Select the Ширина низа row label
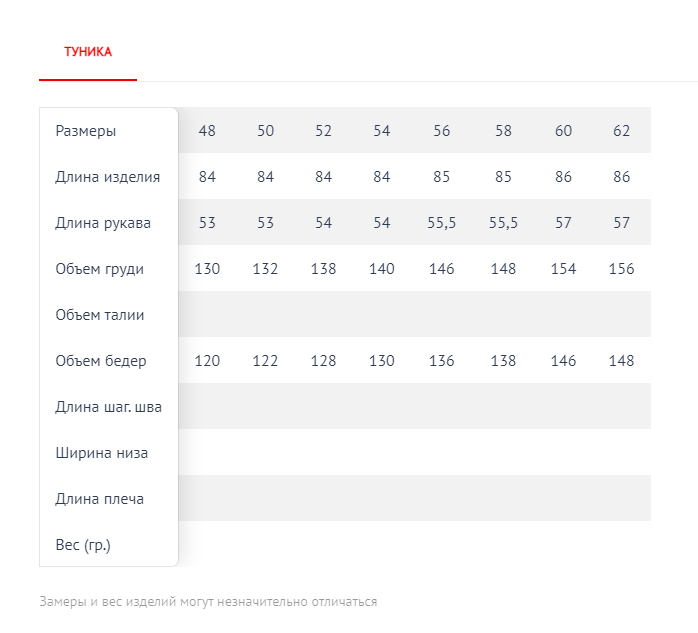 102,453
